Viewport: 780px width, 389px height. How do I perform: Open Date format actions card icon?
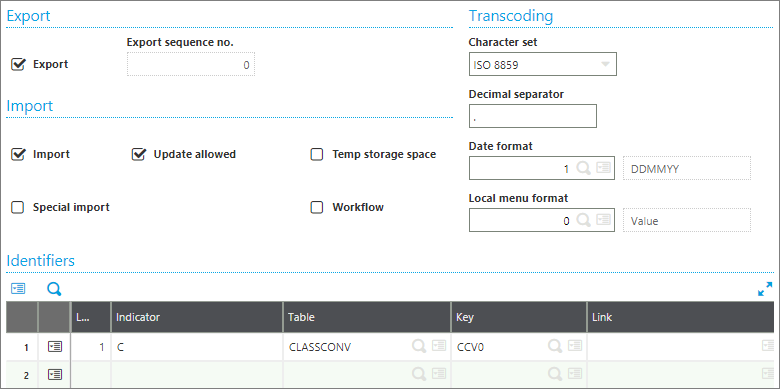click(603, 168)
